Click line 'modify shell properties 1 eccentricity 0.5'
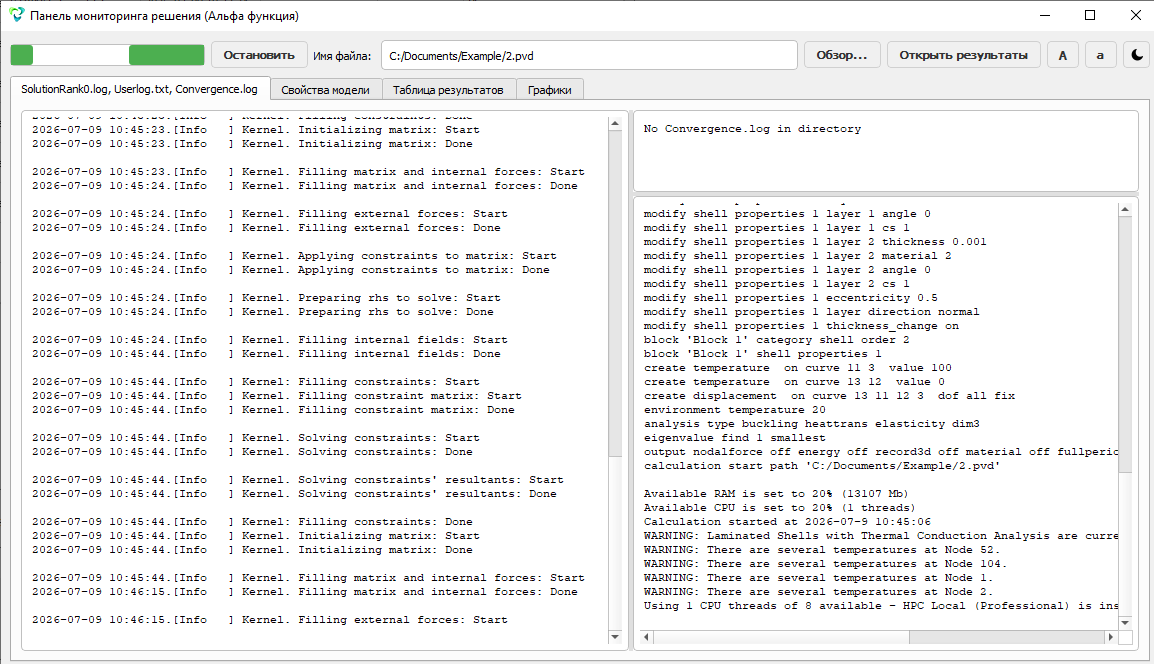This screenshot has width=1154, height=664. pos(790,297)
